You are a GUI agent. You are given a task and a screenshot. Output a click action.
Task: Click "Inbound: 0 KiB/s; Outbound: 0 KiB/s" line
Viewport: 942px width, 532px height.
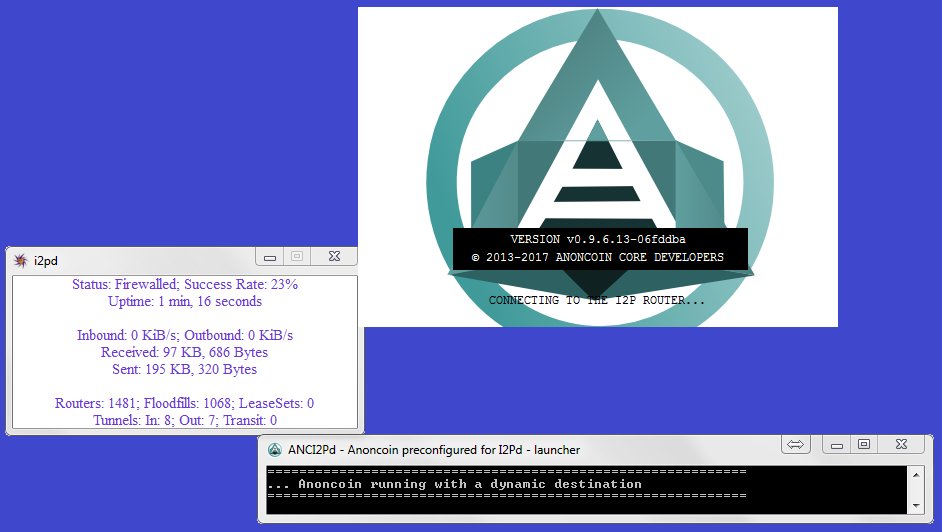[185, 335]
